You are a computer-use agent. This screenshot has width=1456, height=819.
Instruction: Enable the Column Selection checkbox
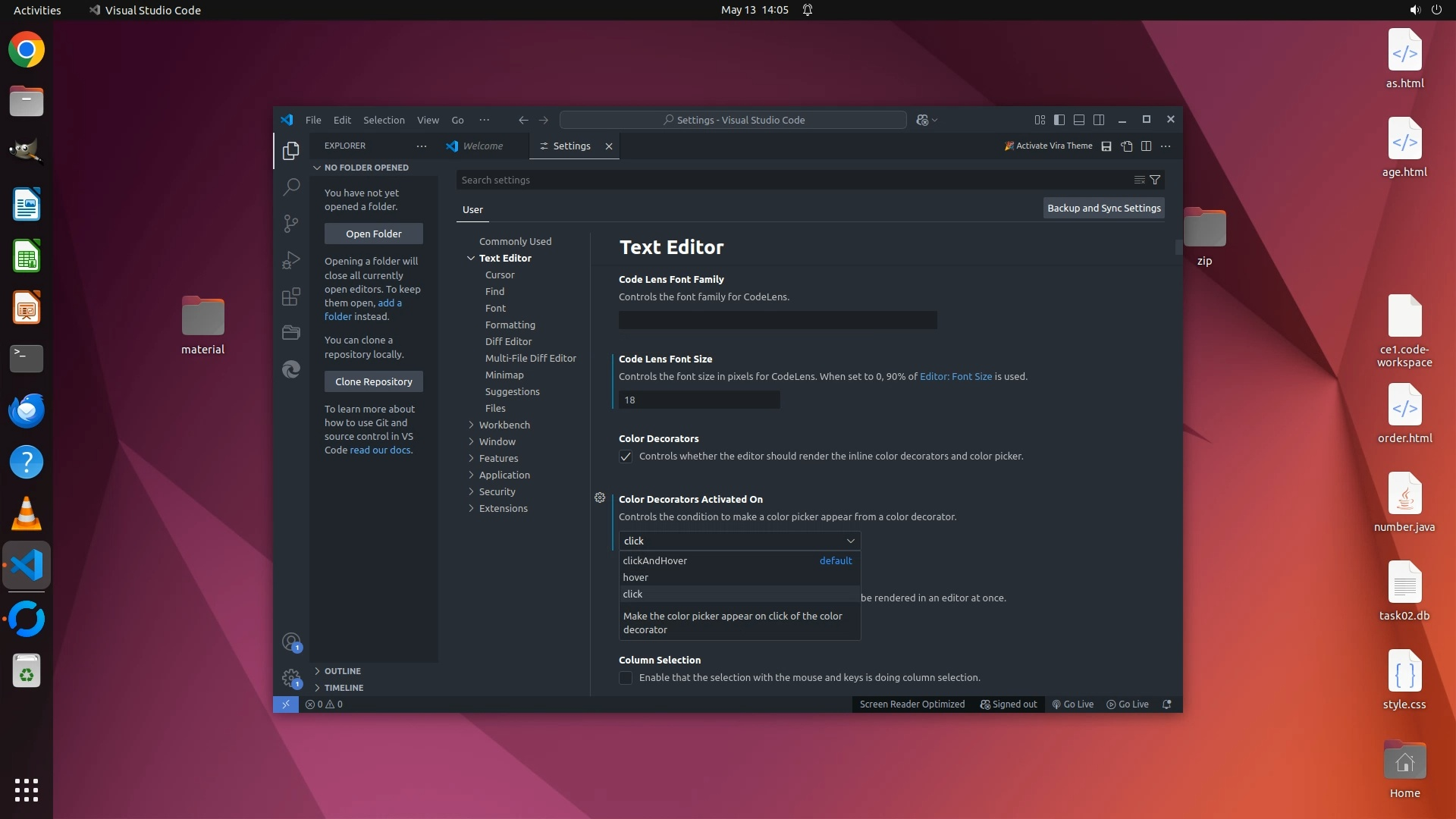pos(626,678)
